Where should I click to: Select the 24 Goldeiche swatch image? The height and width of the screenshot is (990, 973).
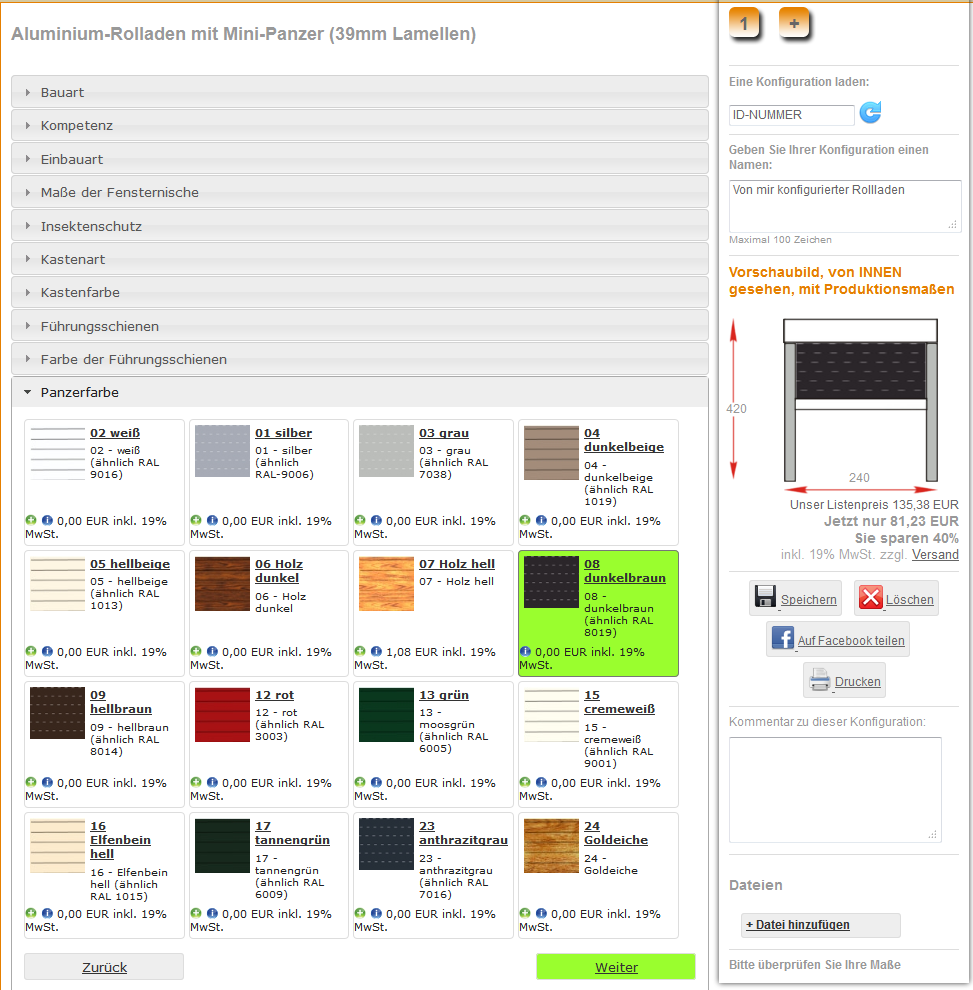(x=551, y=846)
